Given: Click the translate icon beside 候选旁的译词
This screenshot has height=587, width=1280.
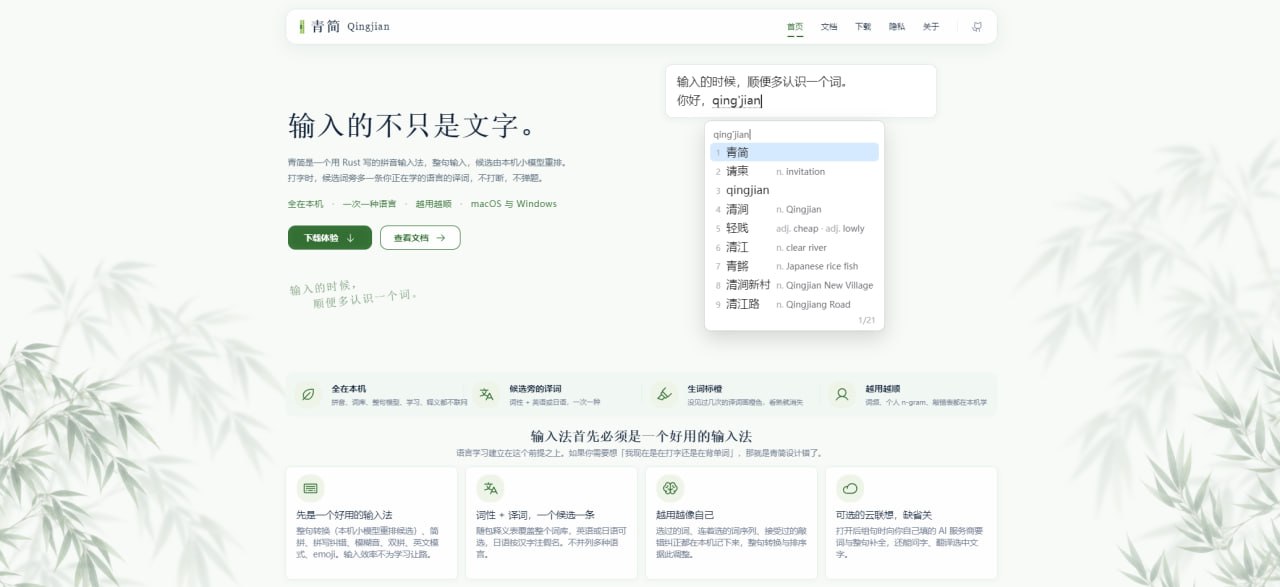Looking at the screenshot, I should click(x=486, y=394).
